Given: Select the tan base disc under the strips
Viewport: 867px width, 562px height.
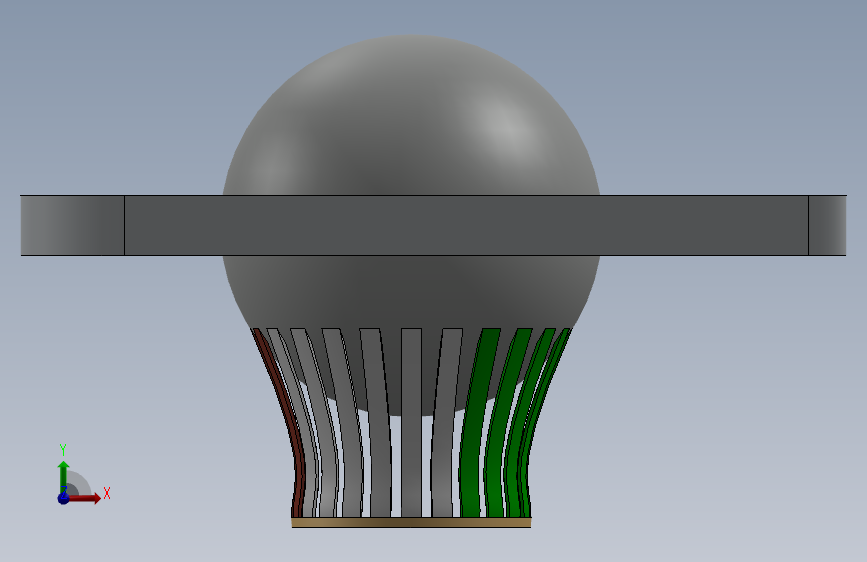Looking at the screenshot, I should pos(411,522).
